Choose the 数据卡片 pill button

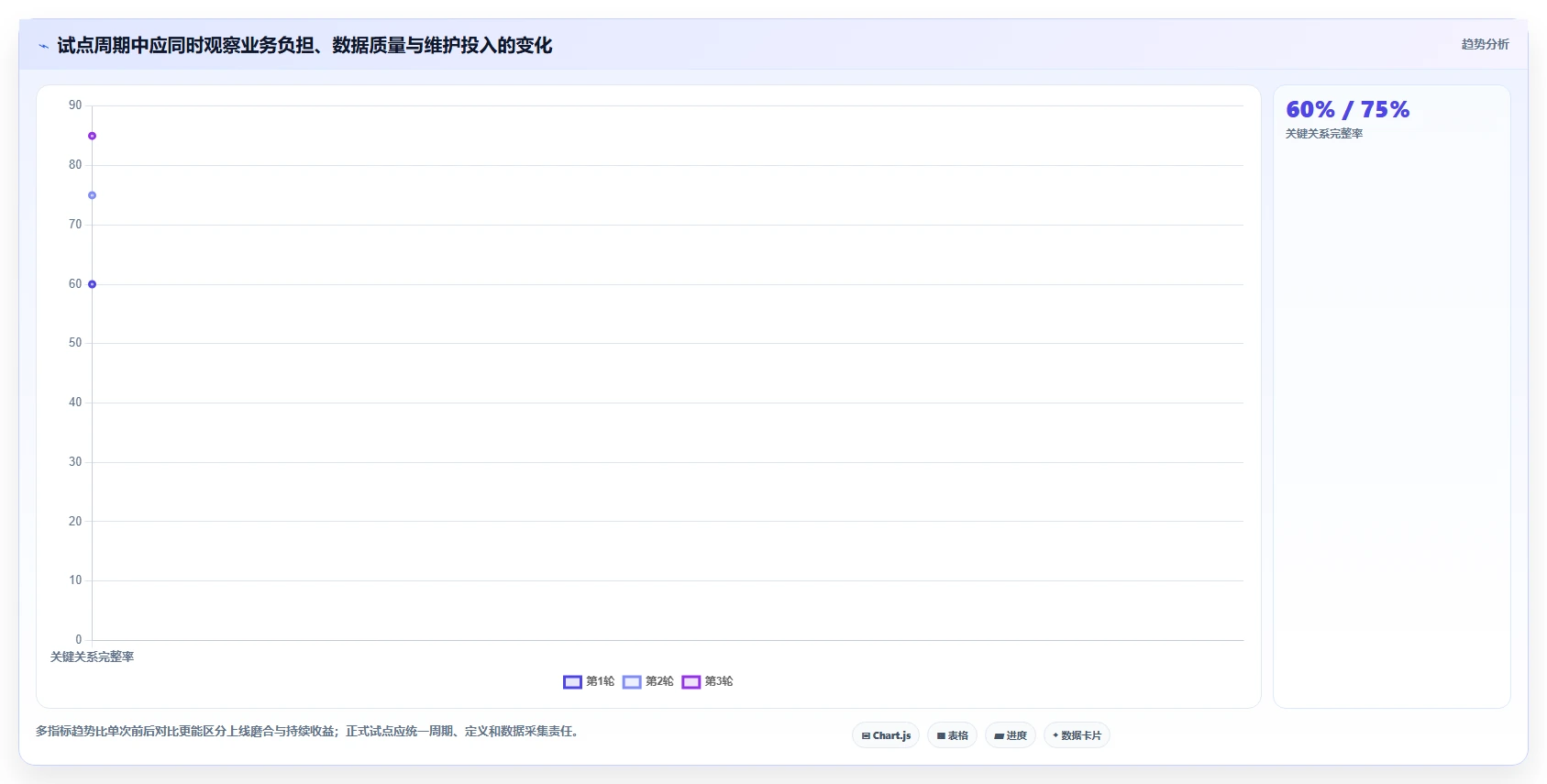[1077, 735]
